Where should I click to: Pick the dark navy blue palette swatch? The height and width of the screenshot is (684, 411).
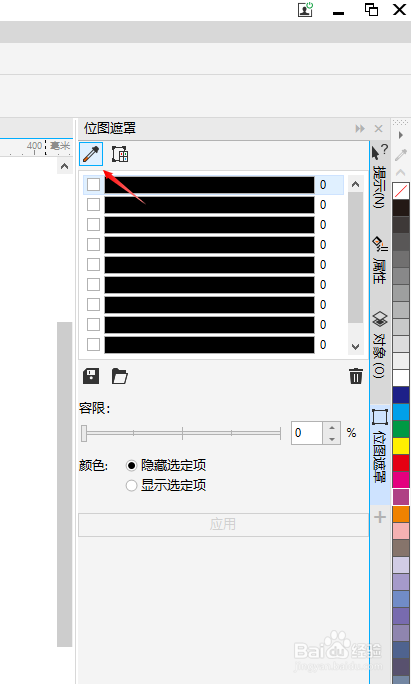click(x=401, y=395)
